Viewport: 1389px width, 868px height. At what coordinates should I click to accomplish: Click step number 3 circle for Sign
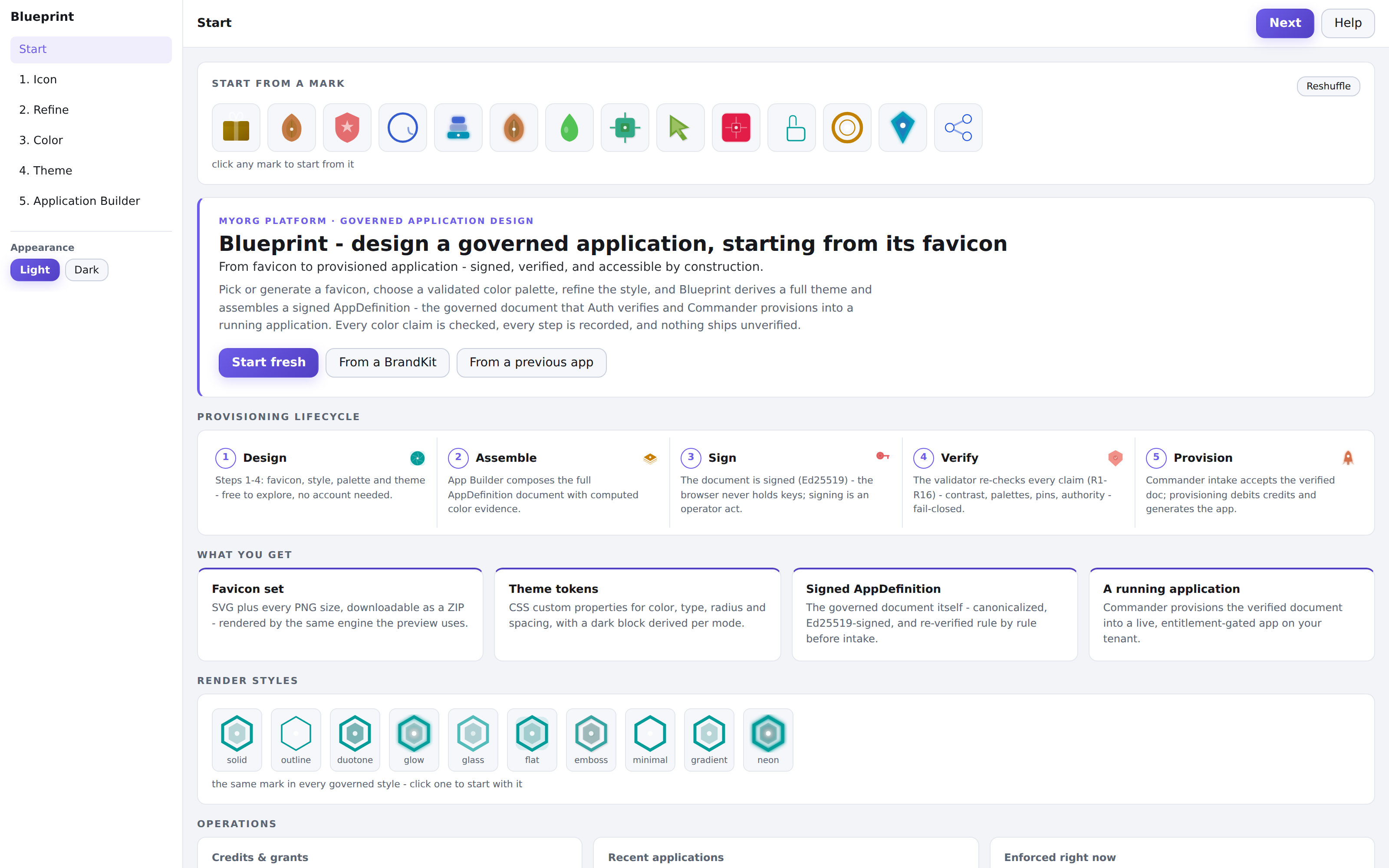(x=691, y=457)
